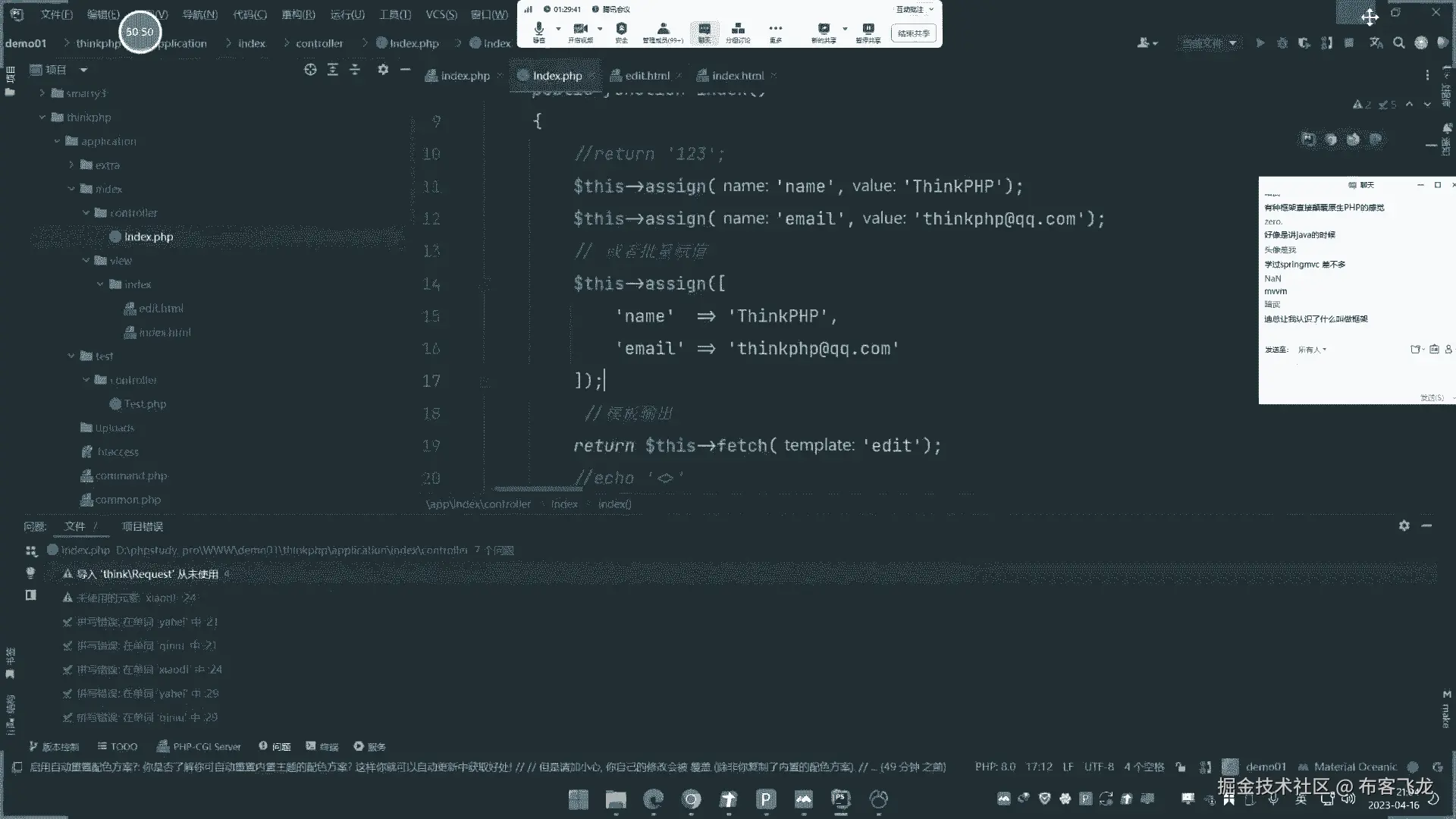This screenshot has width=1456, height=819.
Task: Click the editor horizontal scrollbar
Action: [538, 489]
